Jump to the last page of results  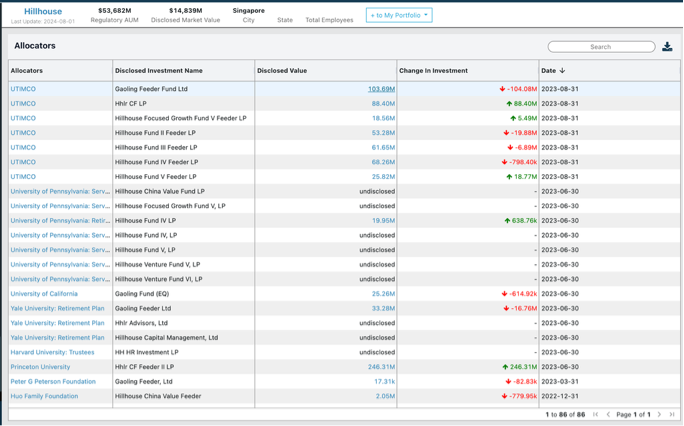672,414
